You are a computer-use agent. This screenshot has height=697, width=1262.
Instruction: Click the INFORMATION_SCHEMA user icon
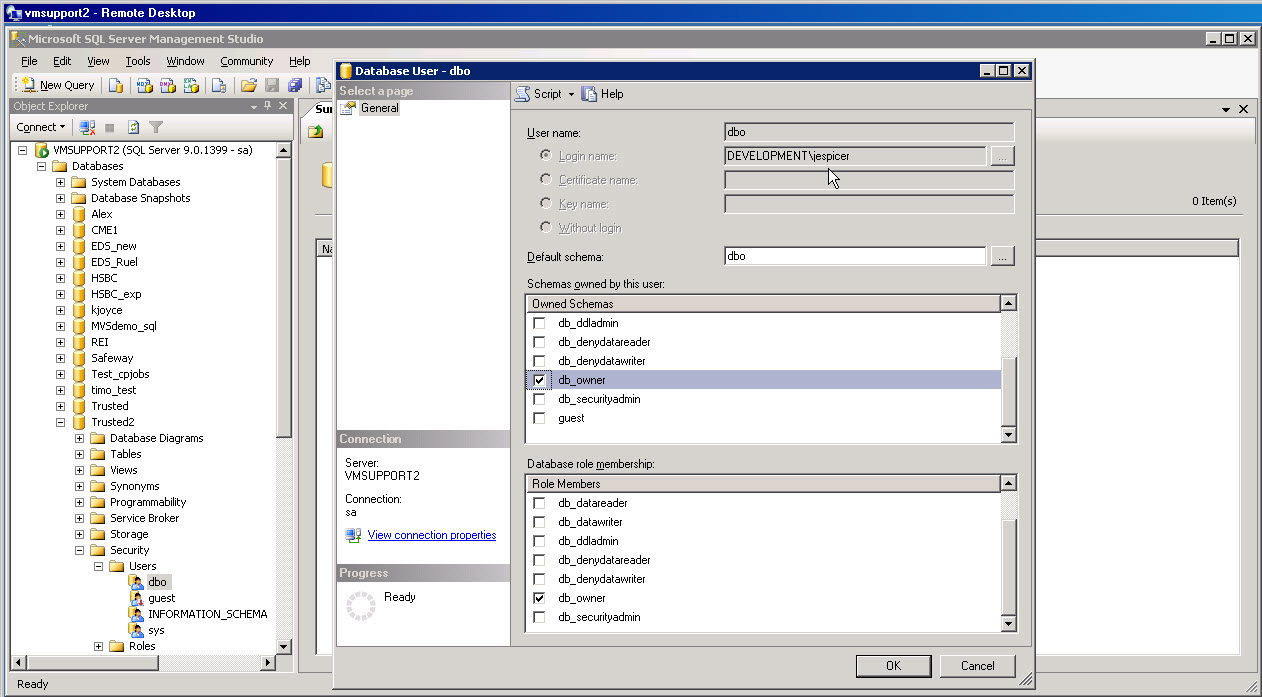(137, 614)
